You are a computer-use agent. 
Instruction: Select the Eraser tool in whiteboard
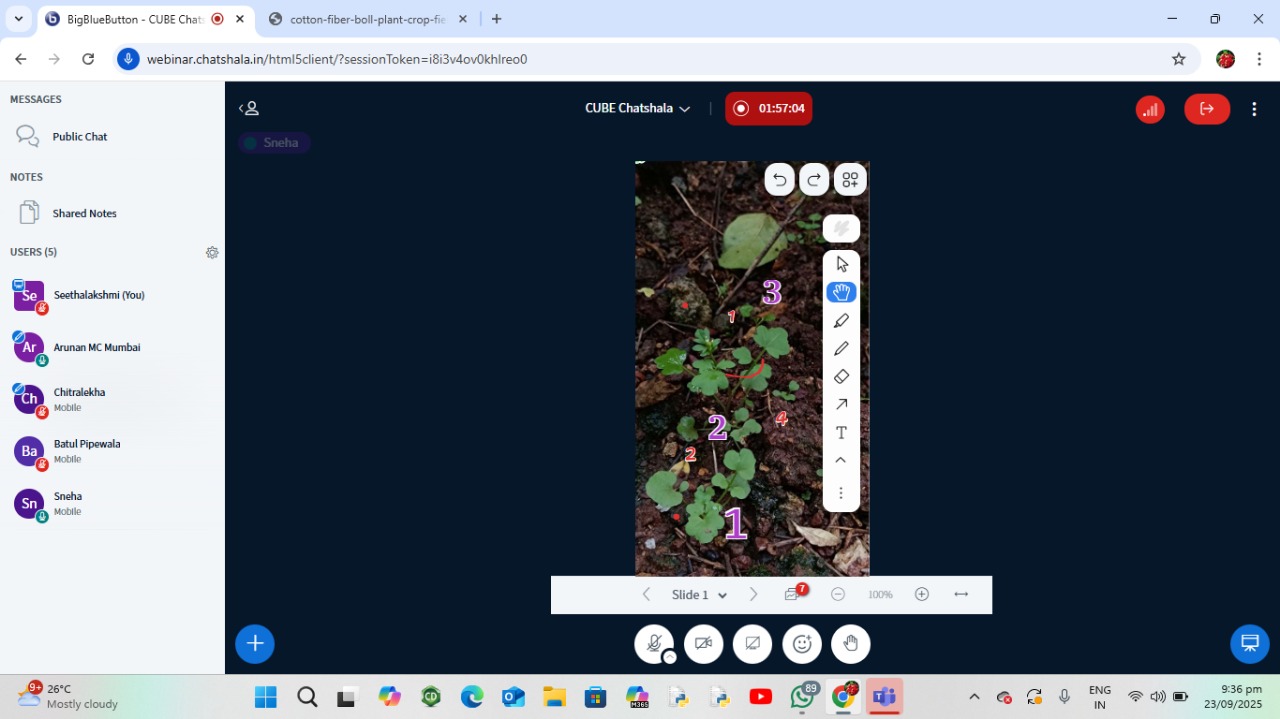pyautogui.click(x=841, y=377)
